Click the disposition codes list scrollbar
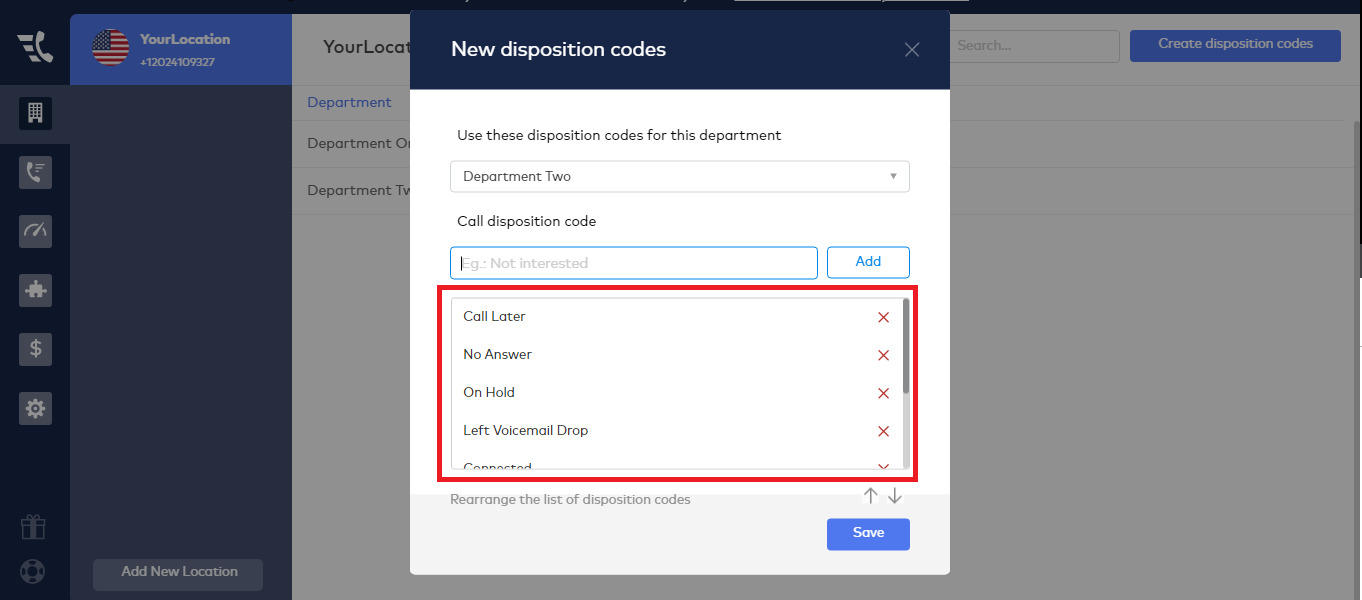Screen dimensions: 1362x600 (x=906, y=346)
